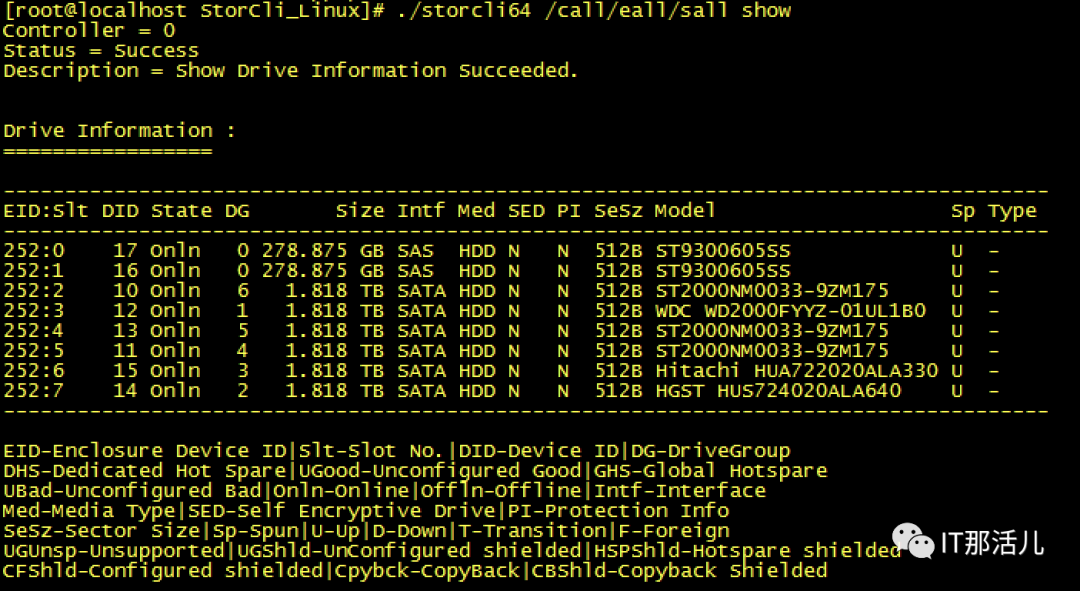Click 'Controller = 0' line

coord(90,31)
